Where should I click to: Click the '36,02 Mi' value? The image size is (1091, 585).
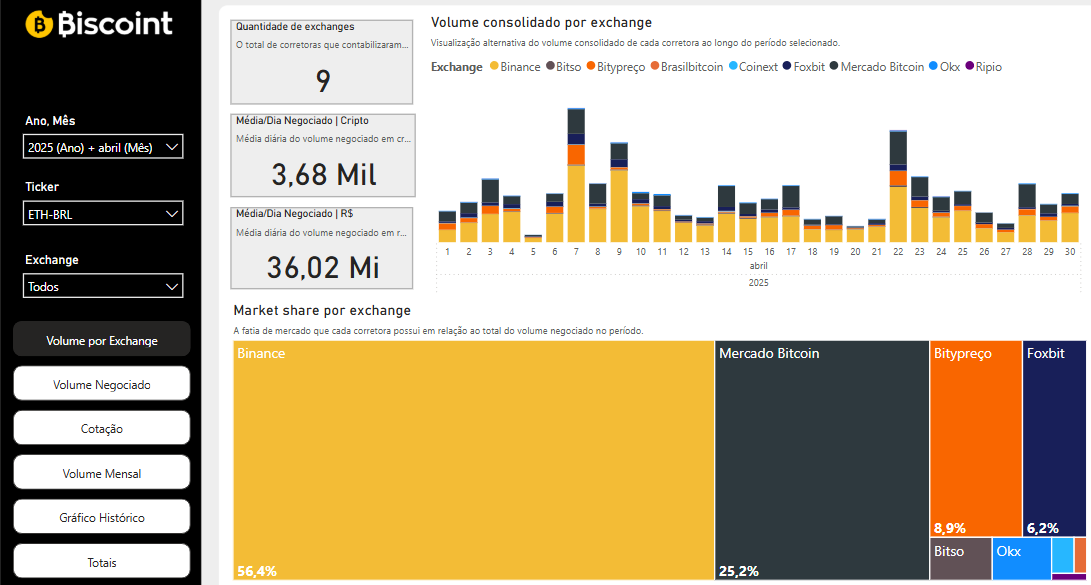(324, 267)
